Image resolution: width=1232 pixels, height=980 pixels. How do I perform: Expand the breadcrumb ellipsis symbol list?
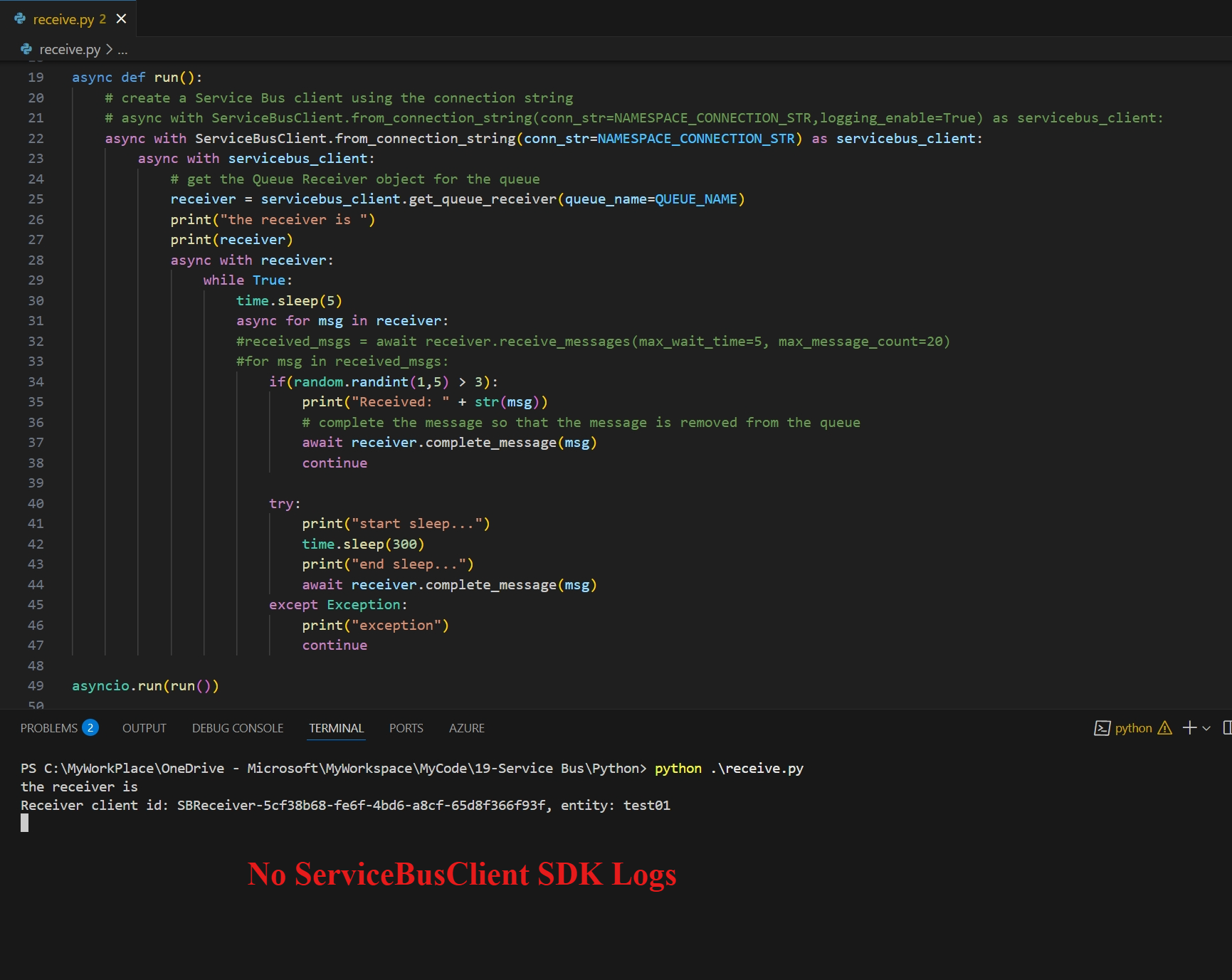[122, 50]
